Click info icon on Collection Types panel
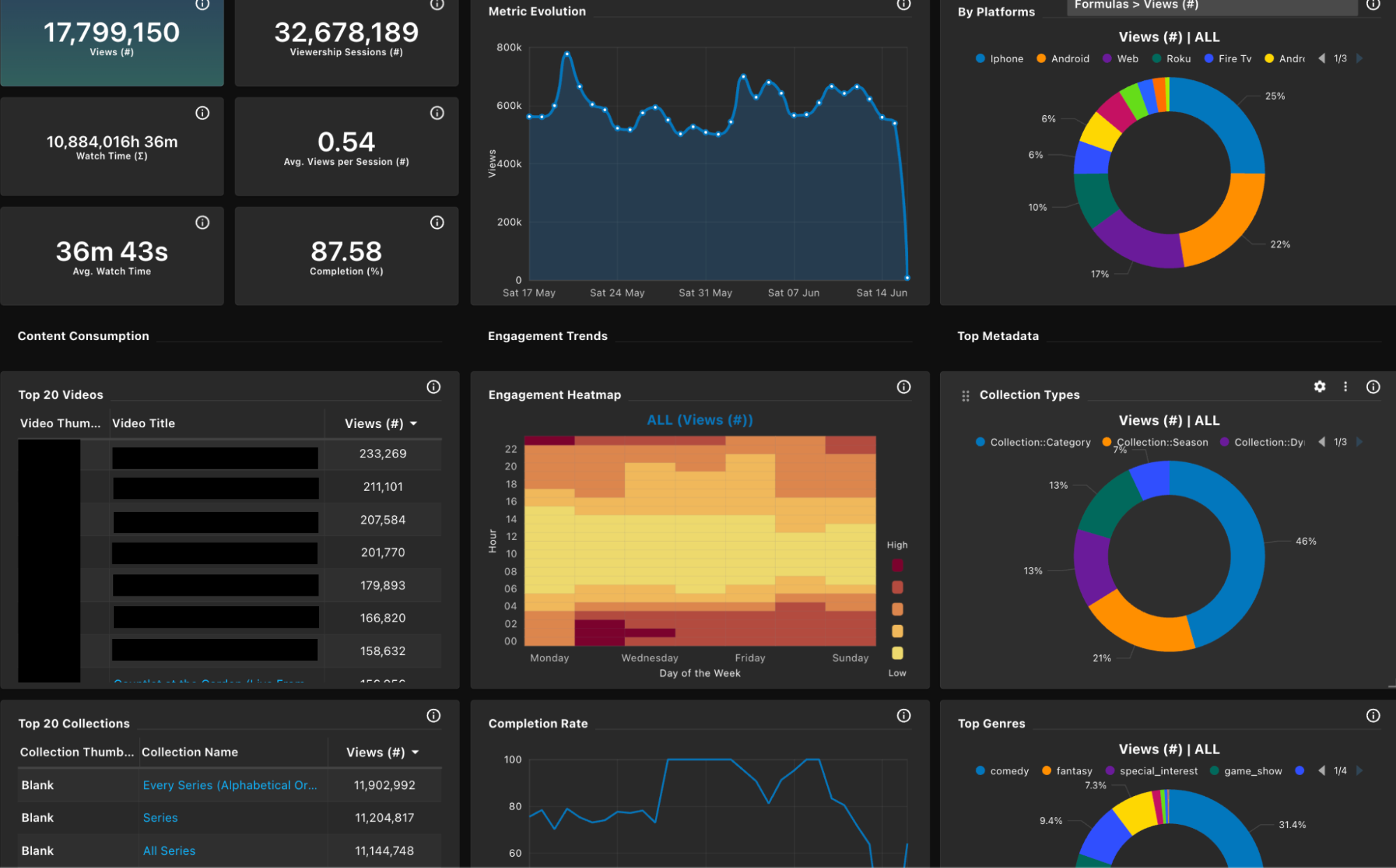Image resolution: width=1396 pixels, height=868 pixels. tap(1372, 387)
